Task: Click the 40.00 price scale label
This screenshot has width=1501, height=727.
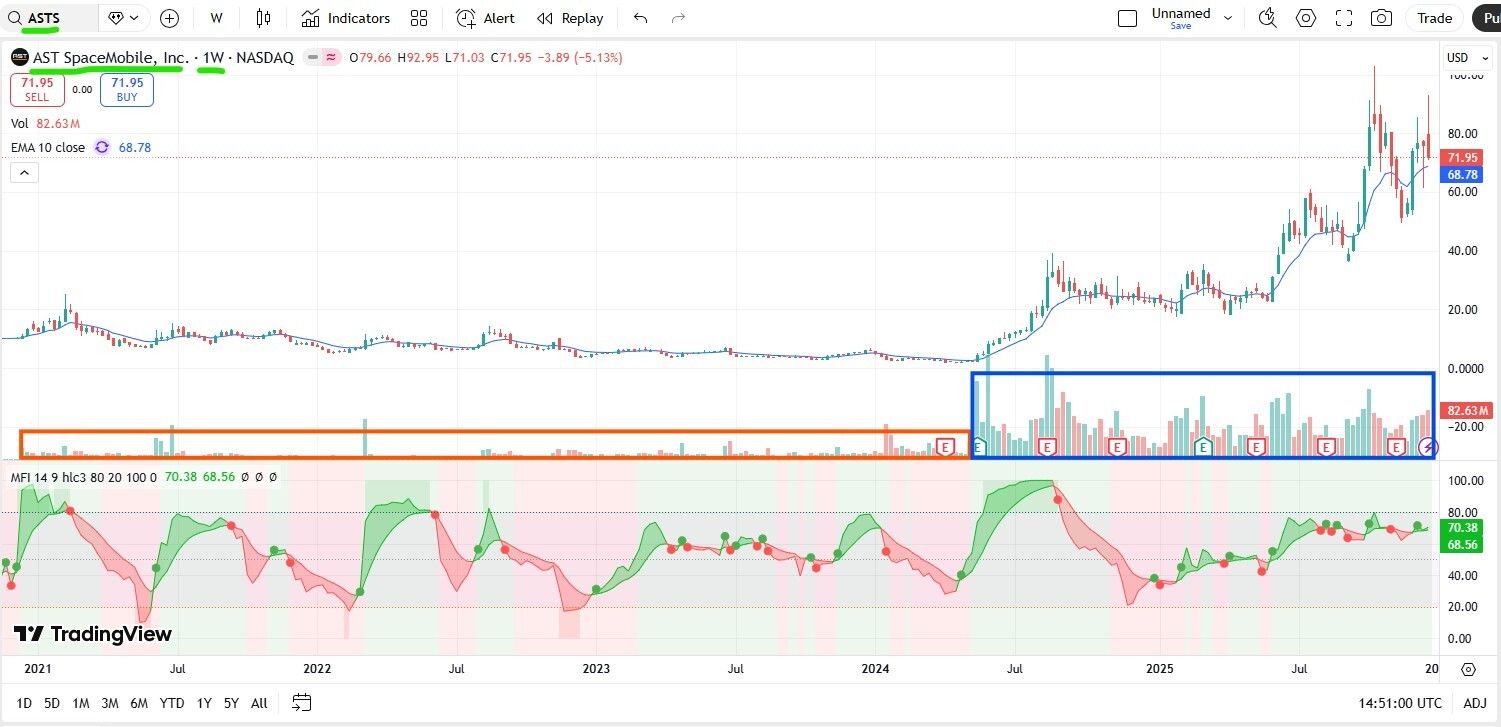Action: 1463,250
